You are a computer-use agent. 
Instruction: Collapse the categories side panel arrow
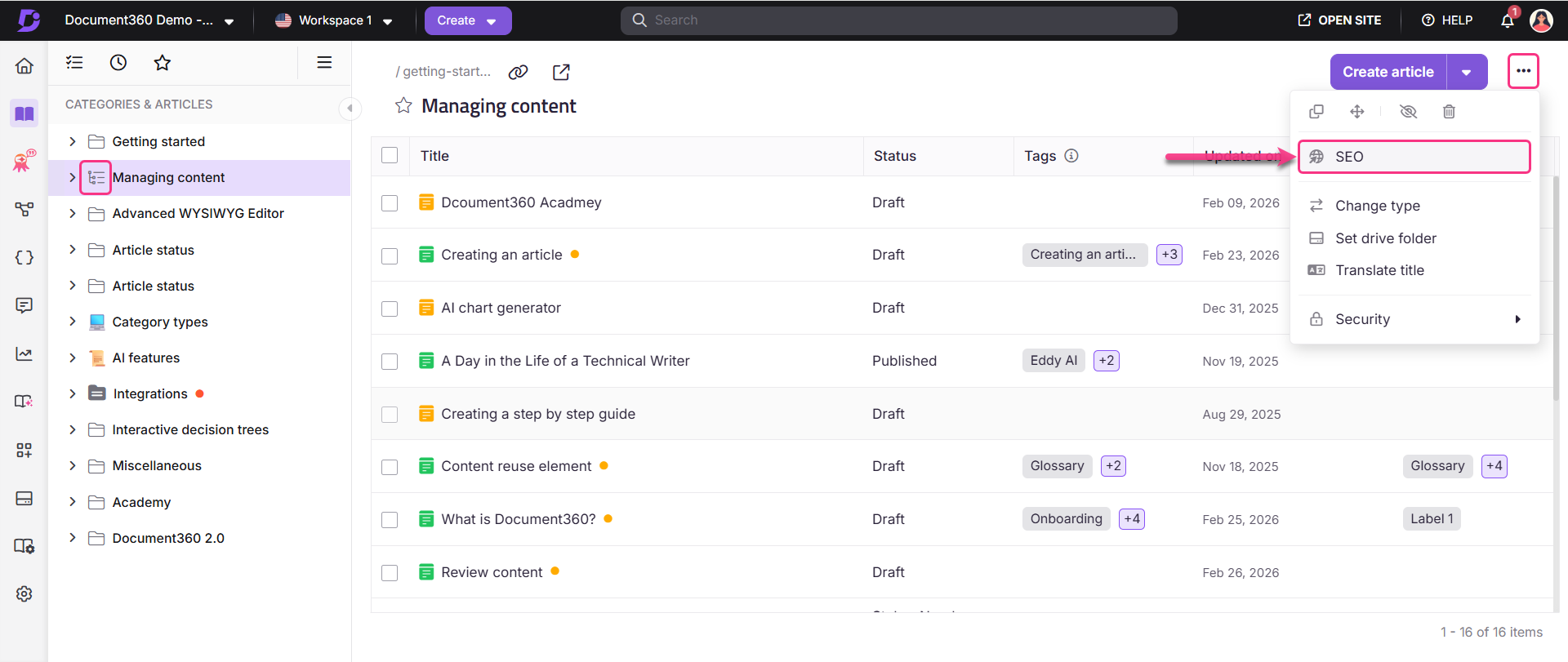pos(350,108)
